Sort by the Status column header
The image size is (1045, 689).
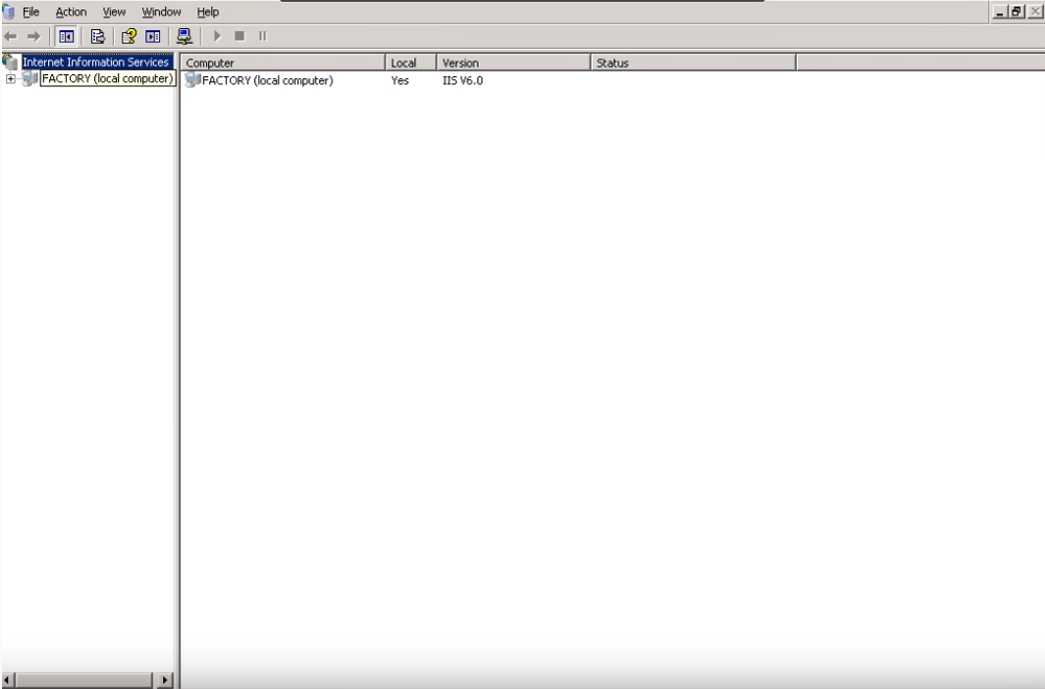tap(693, 63)
